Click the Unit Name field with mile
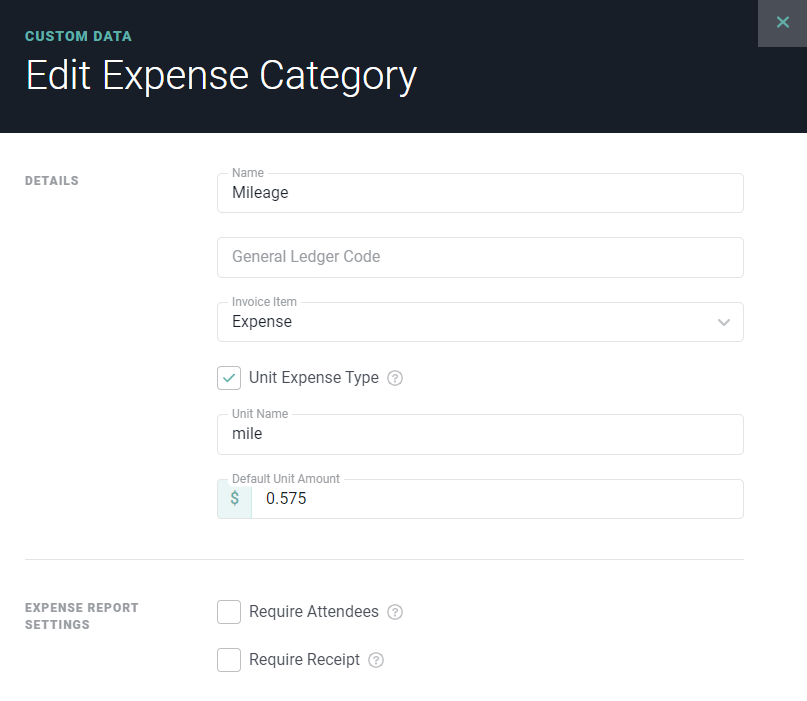 click(x=480, y=434)
